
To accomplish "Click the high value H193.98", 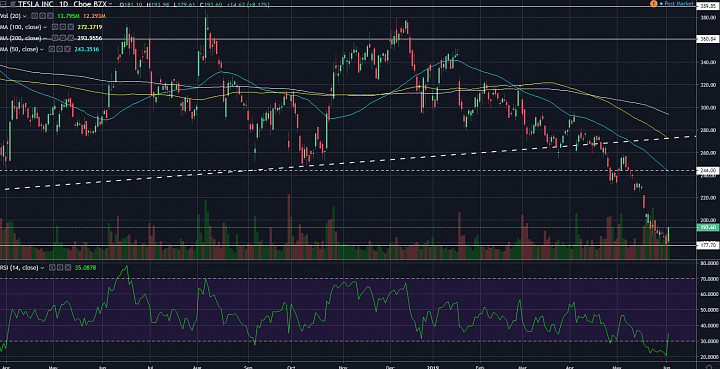I will [158, 5].
